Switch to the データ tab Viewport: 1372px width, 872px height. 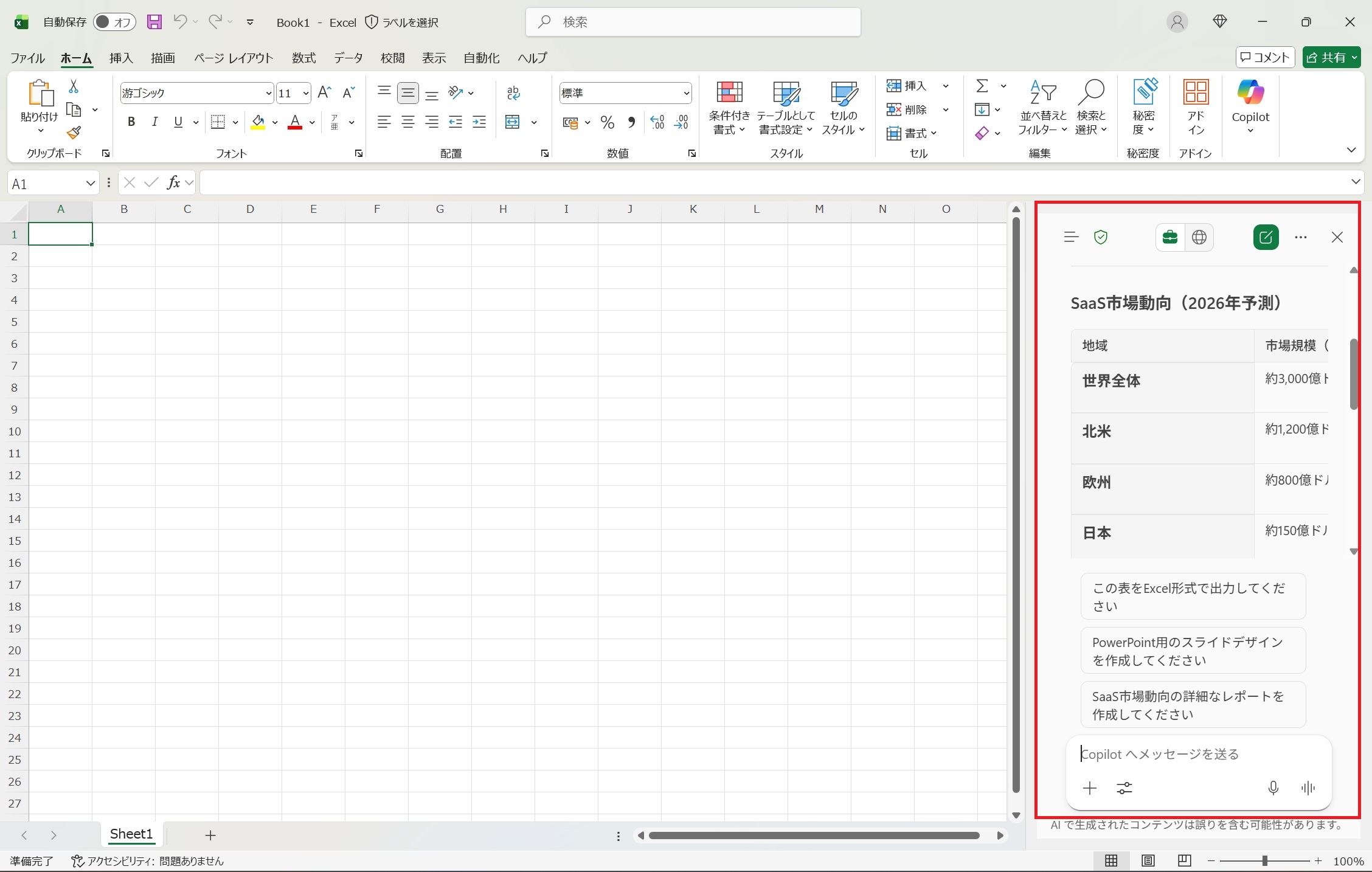click(348, 58)
